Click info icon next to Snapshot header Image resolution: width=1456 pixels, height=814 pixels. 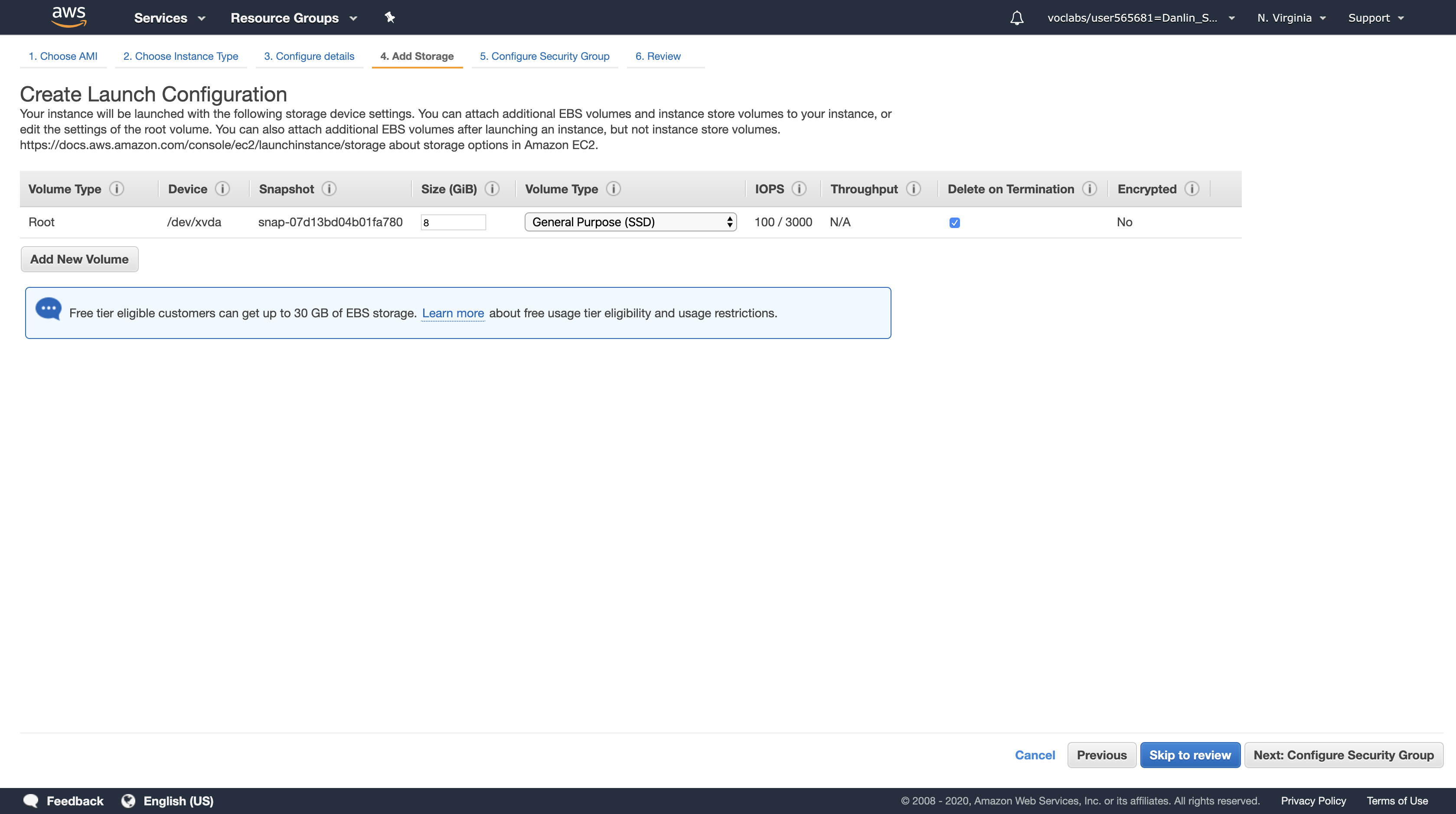click(x=329, y=189)
